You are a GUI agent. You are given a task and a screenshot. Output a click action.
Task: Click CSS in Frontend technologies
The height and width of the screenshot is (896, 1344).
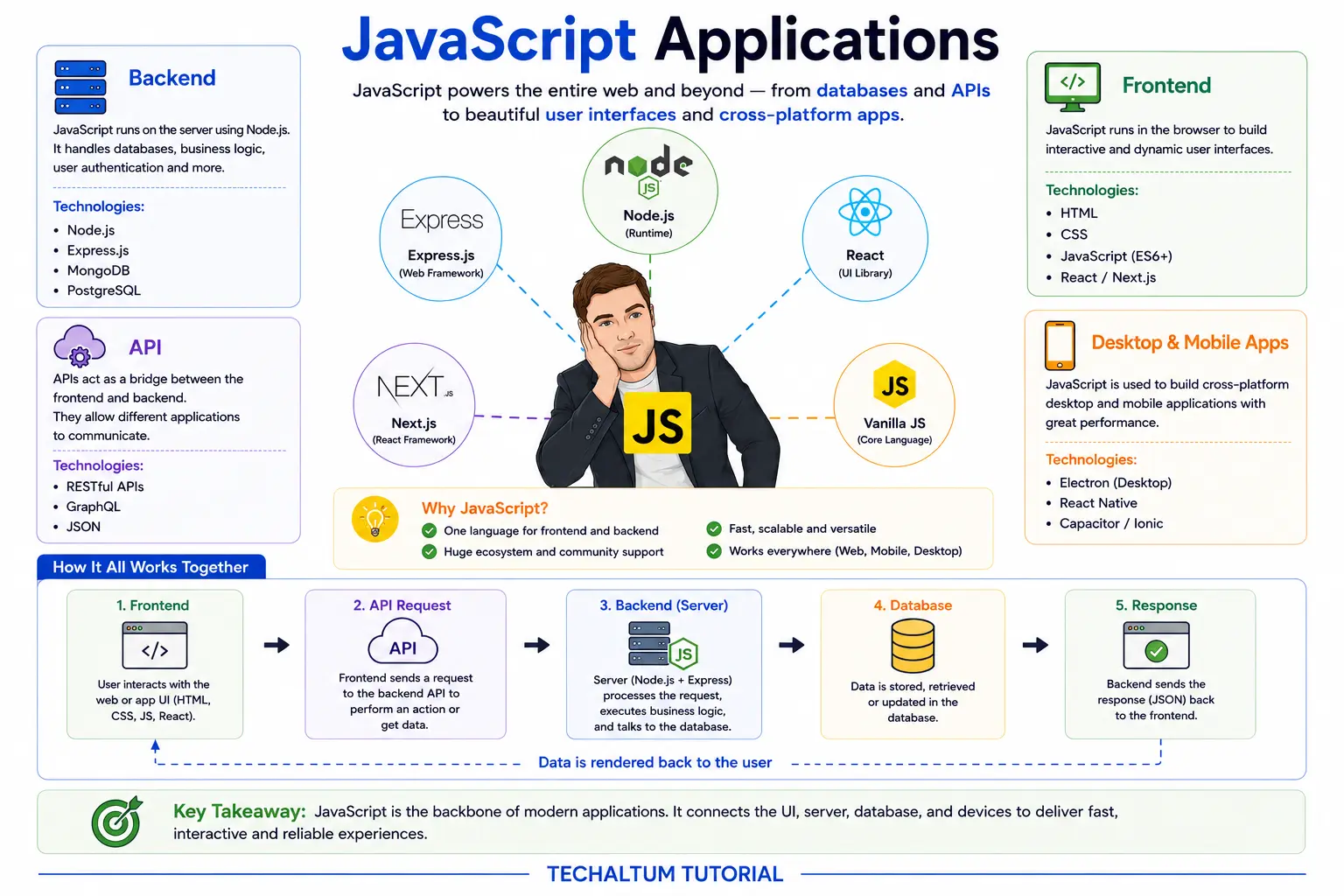[x=1074, y=234]
